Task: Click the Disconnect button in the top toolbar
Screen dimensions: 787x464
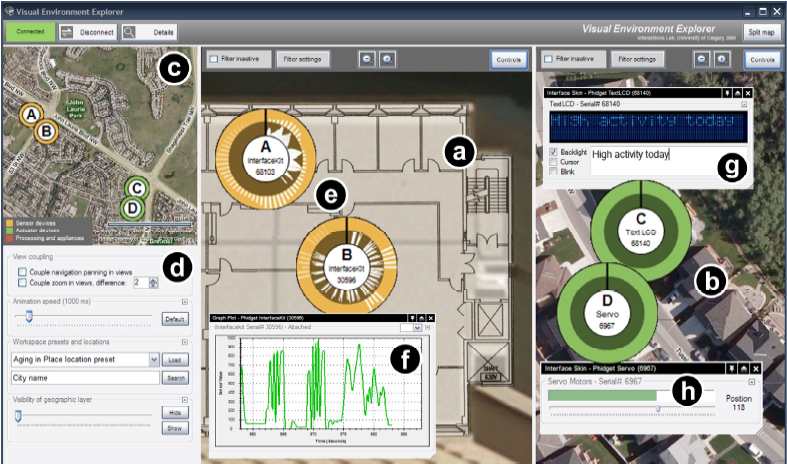Action: click(x=88, y=32)
